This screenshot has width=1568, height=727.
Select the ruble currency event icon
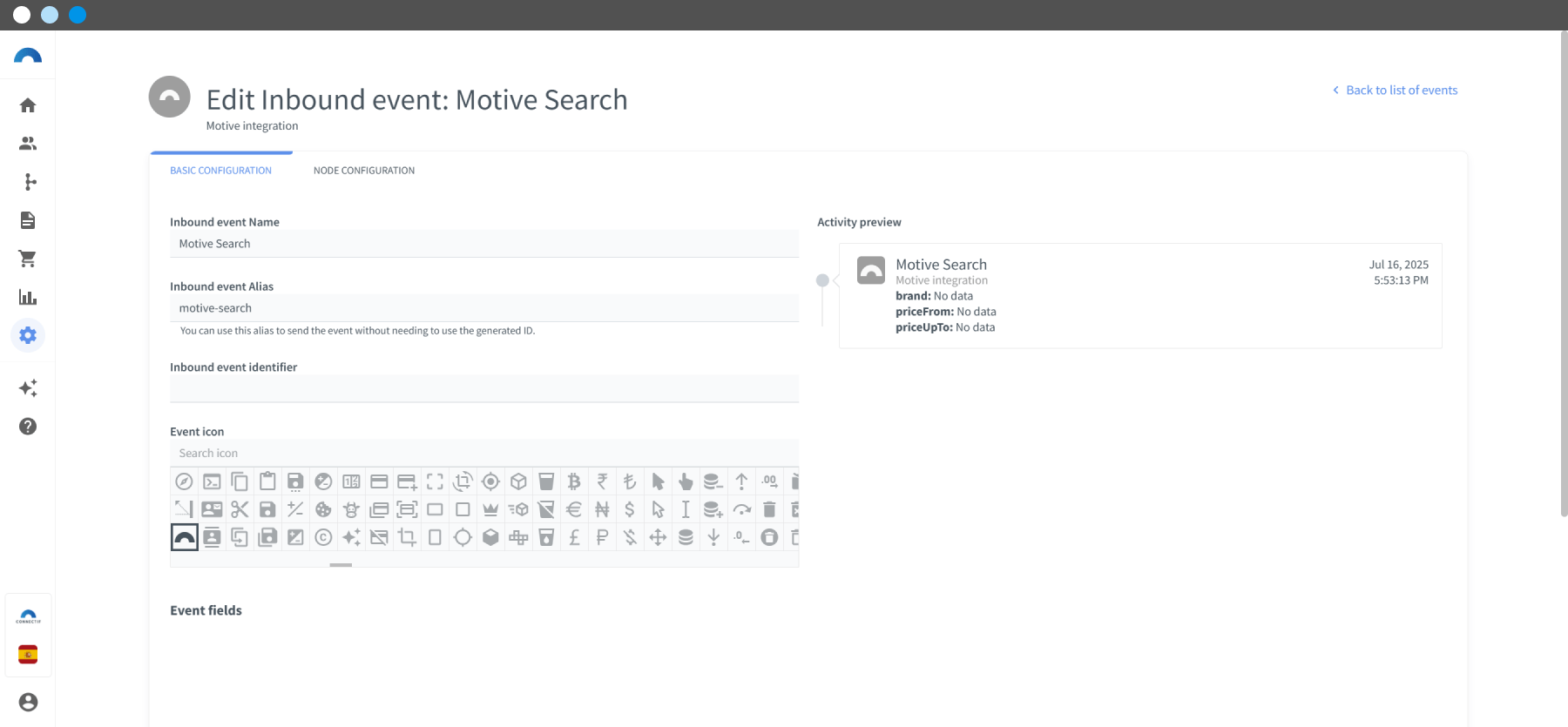pyautogui.click(x=602, y=537)
